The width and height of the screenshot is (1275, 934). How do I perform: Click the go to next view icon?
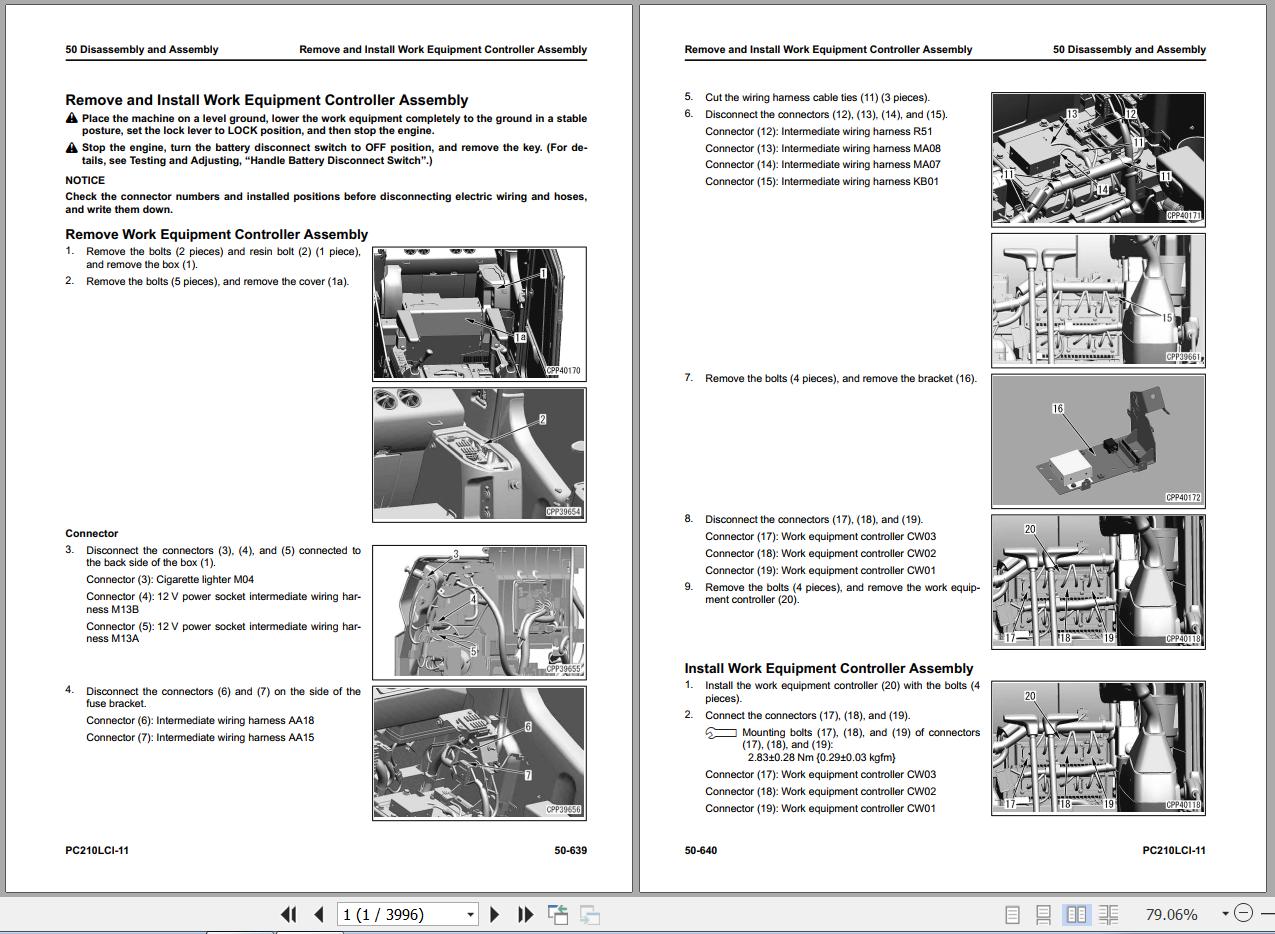(x=590, y=914)
